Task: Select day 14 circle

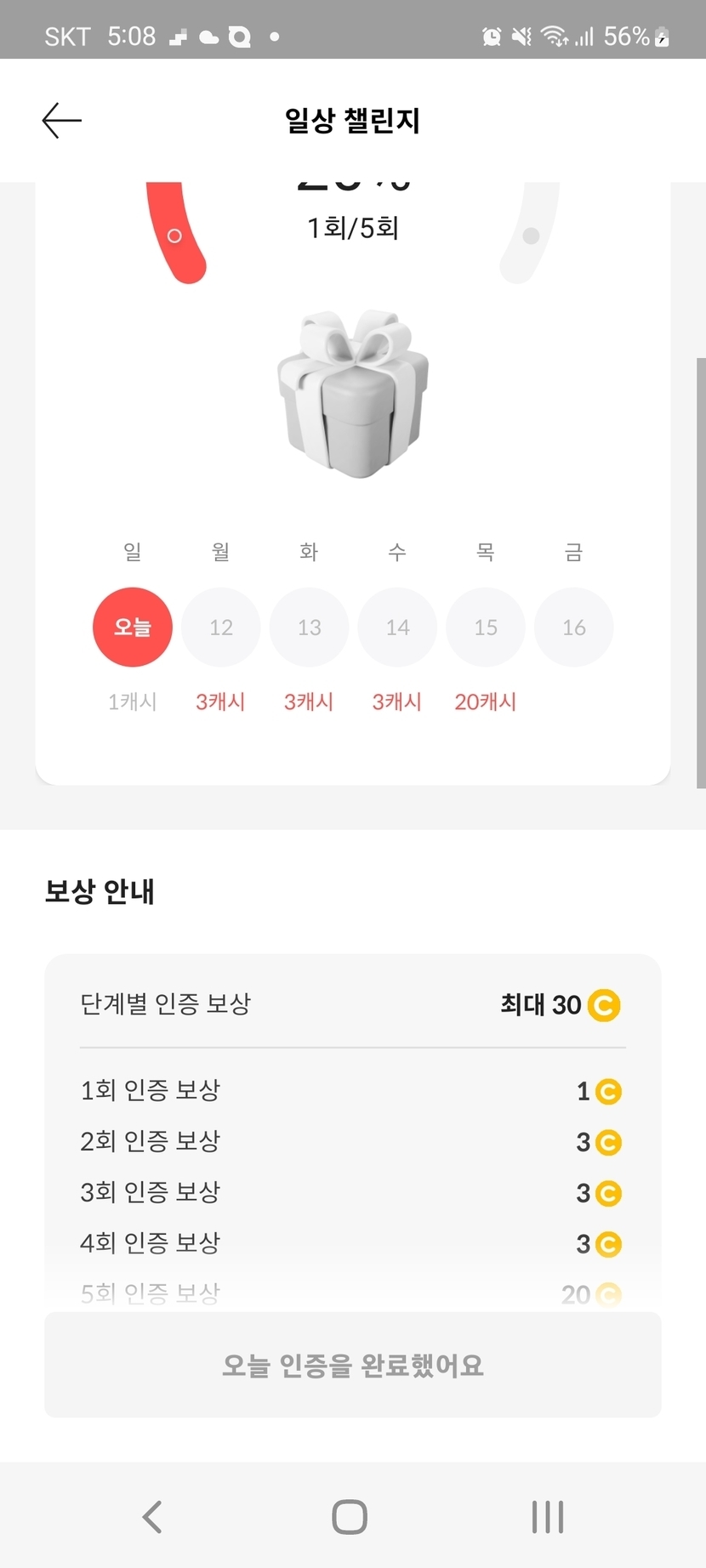Action: point(397,628)
